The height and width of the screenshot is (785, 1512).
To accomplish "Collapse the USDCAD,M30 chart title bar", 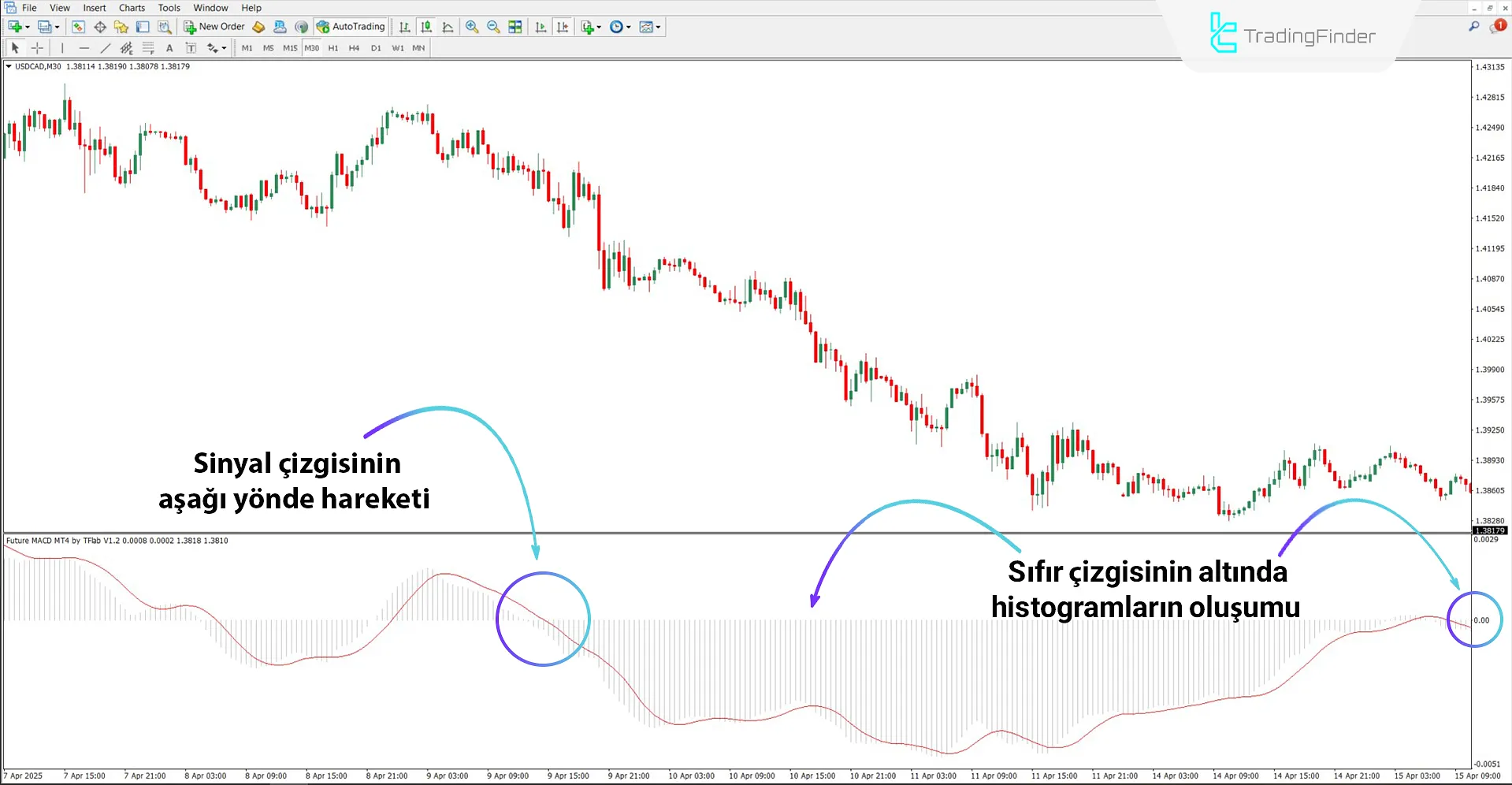I will pos(8,67).
